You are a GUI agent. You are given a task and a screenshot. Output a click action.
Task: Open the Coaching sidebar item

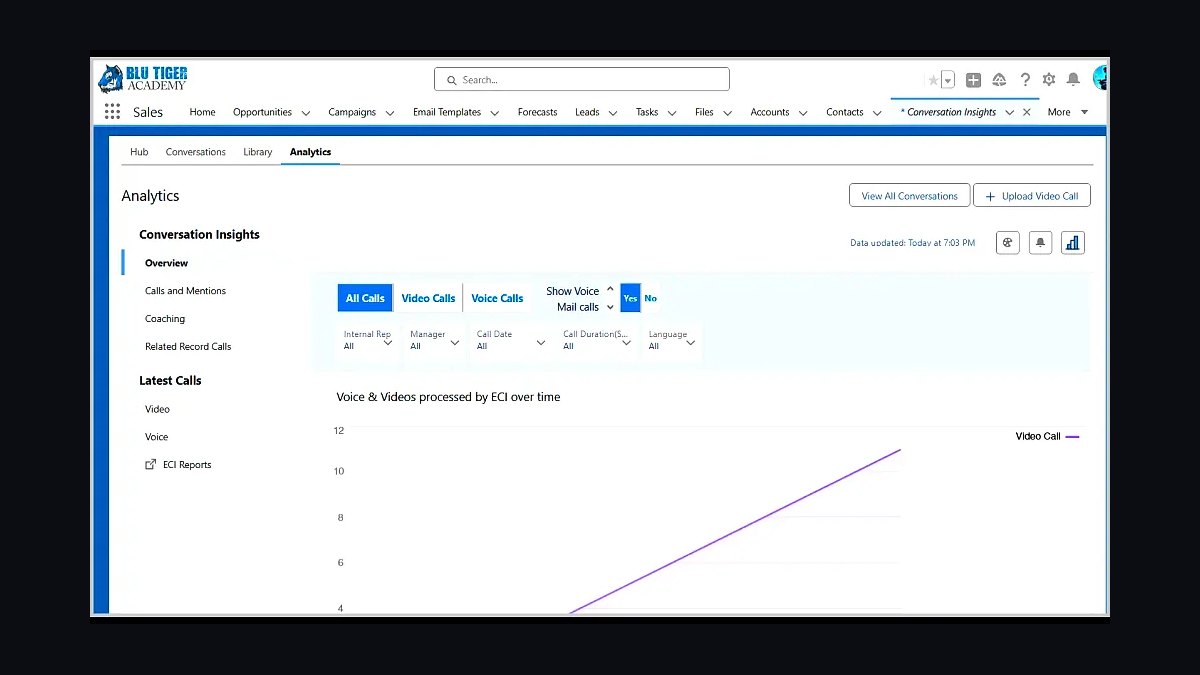[x=165, y=319]
